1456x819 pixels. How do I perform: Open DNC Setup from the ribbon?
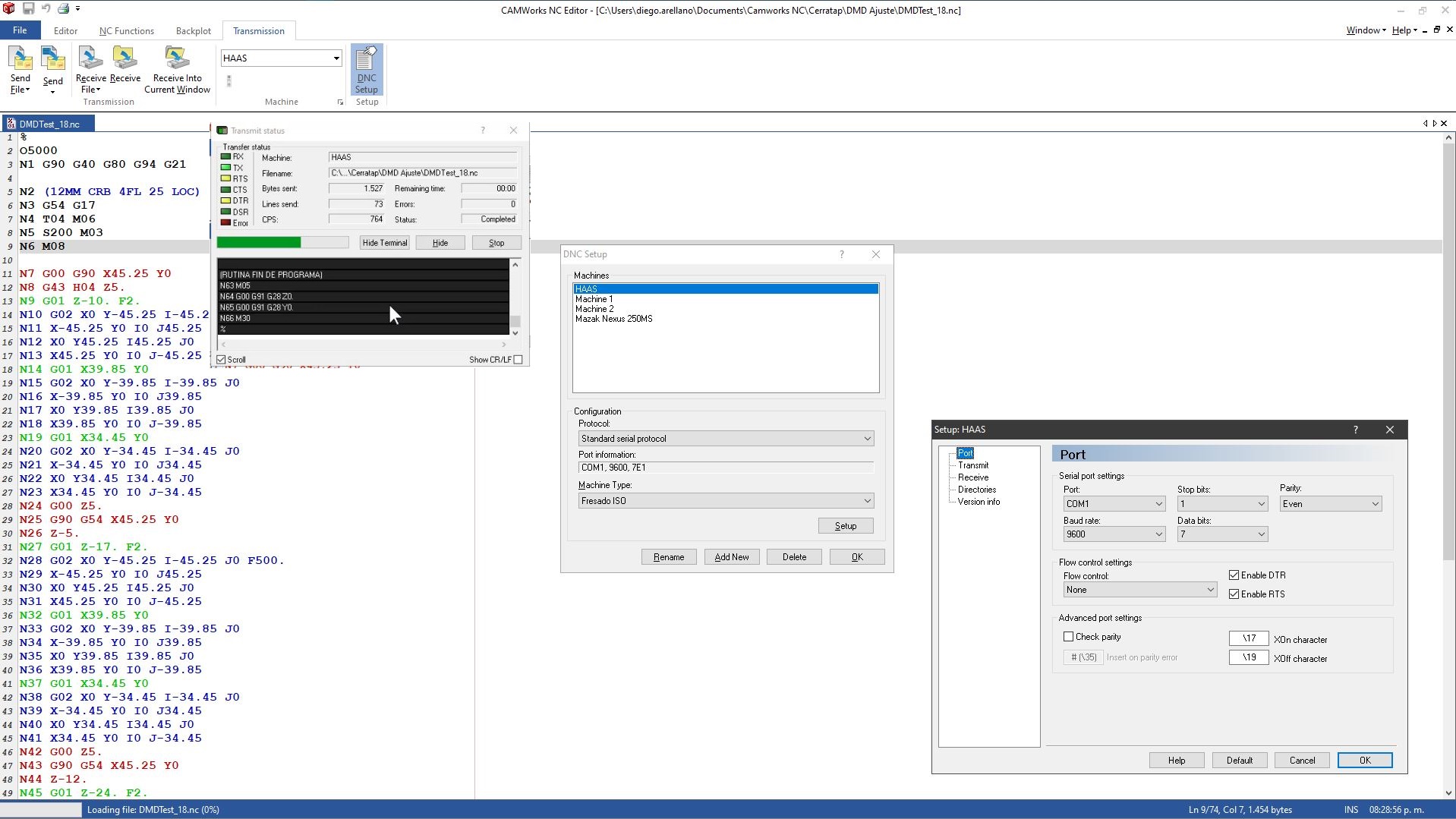[x=367, y=70]
